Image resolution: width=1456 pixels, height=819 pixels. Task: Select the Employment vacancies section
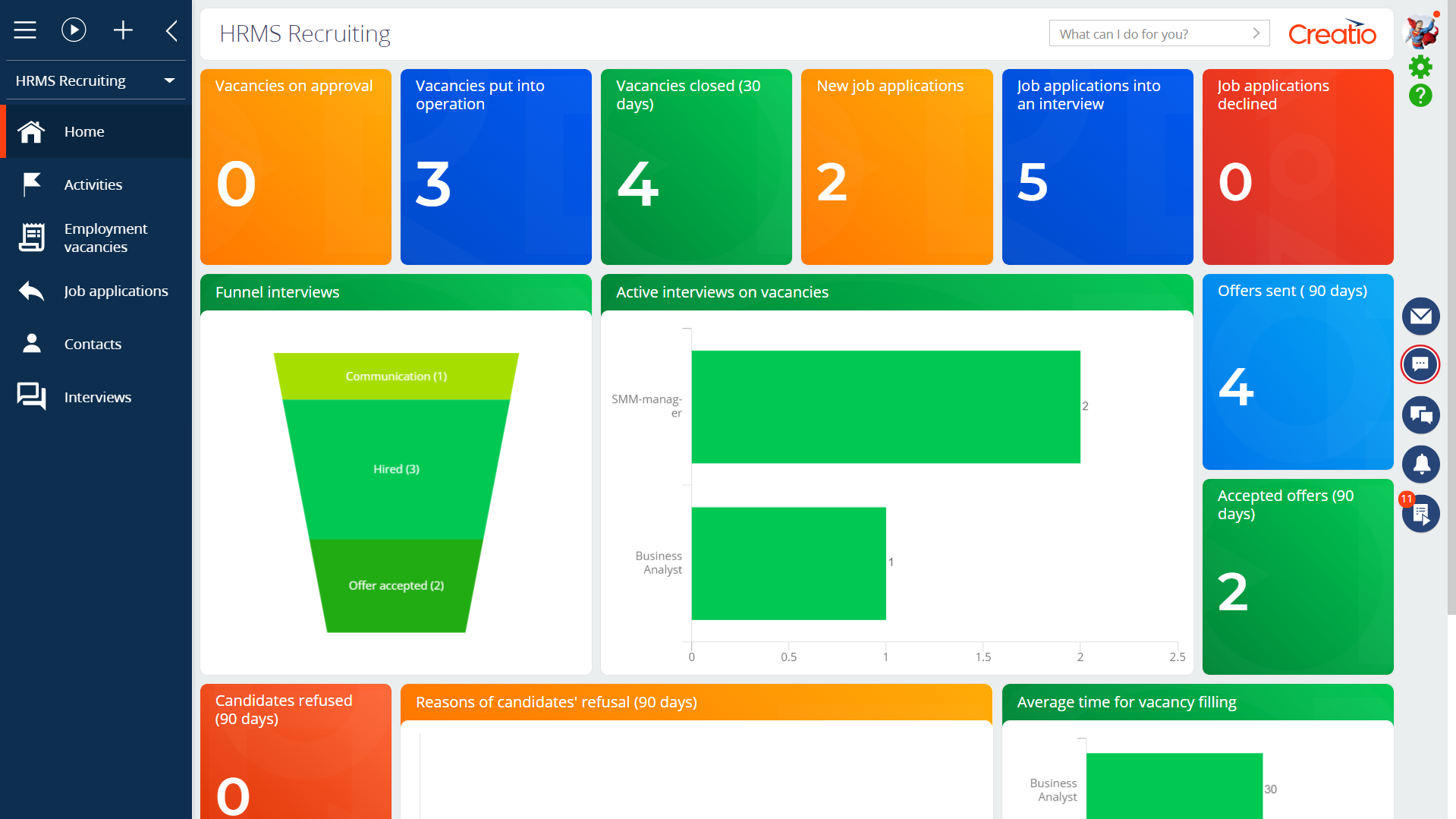tap(105, 237)
